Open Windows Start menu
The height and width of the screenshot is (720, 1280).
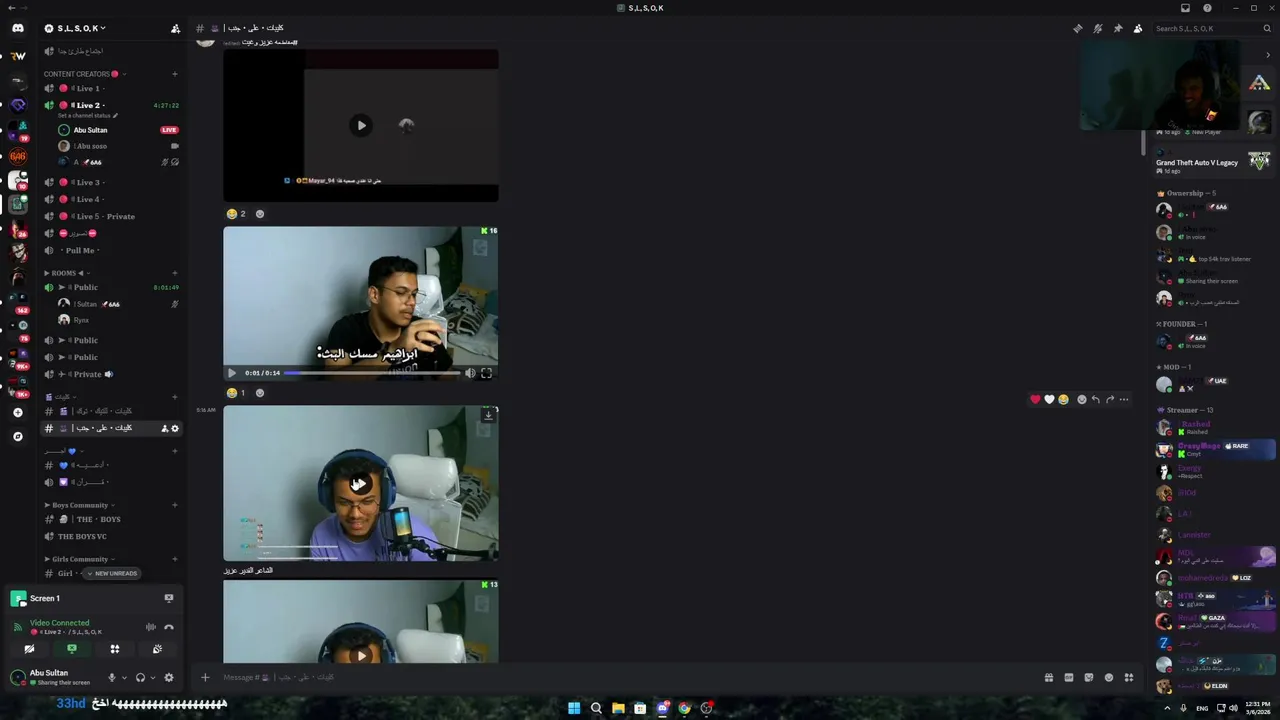coord(574,708)
